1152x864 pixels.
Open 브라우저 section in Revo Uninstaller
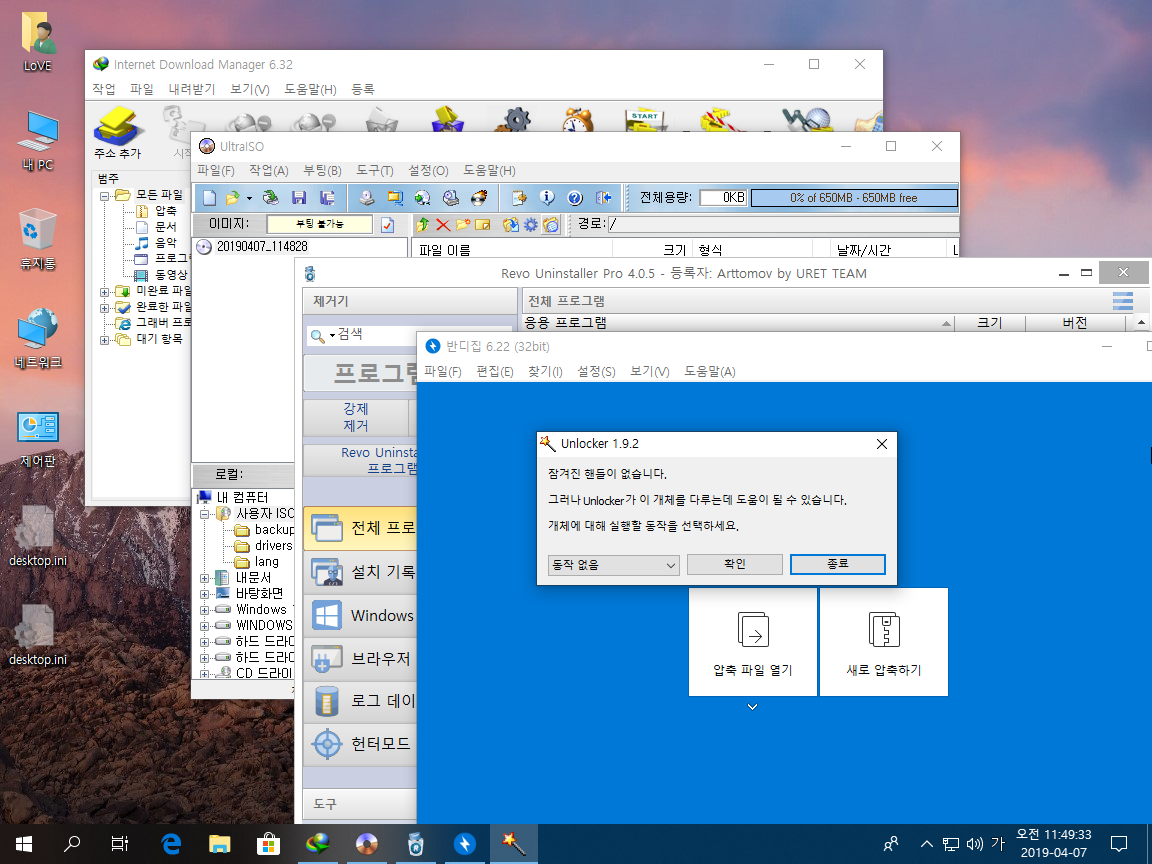[x=360, y=658]
